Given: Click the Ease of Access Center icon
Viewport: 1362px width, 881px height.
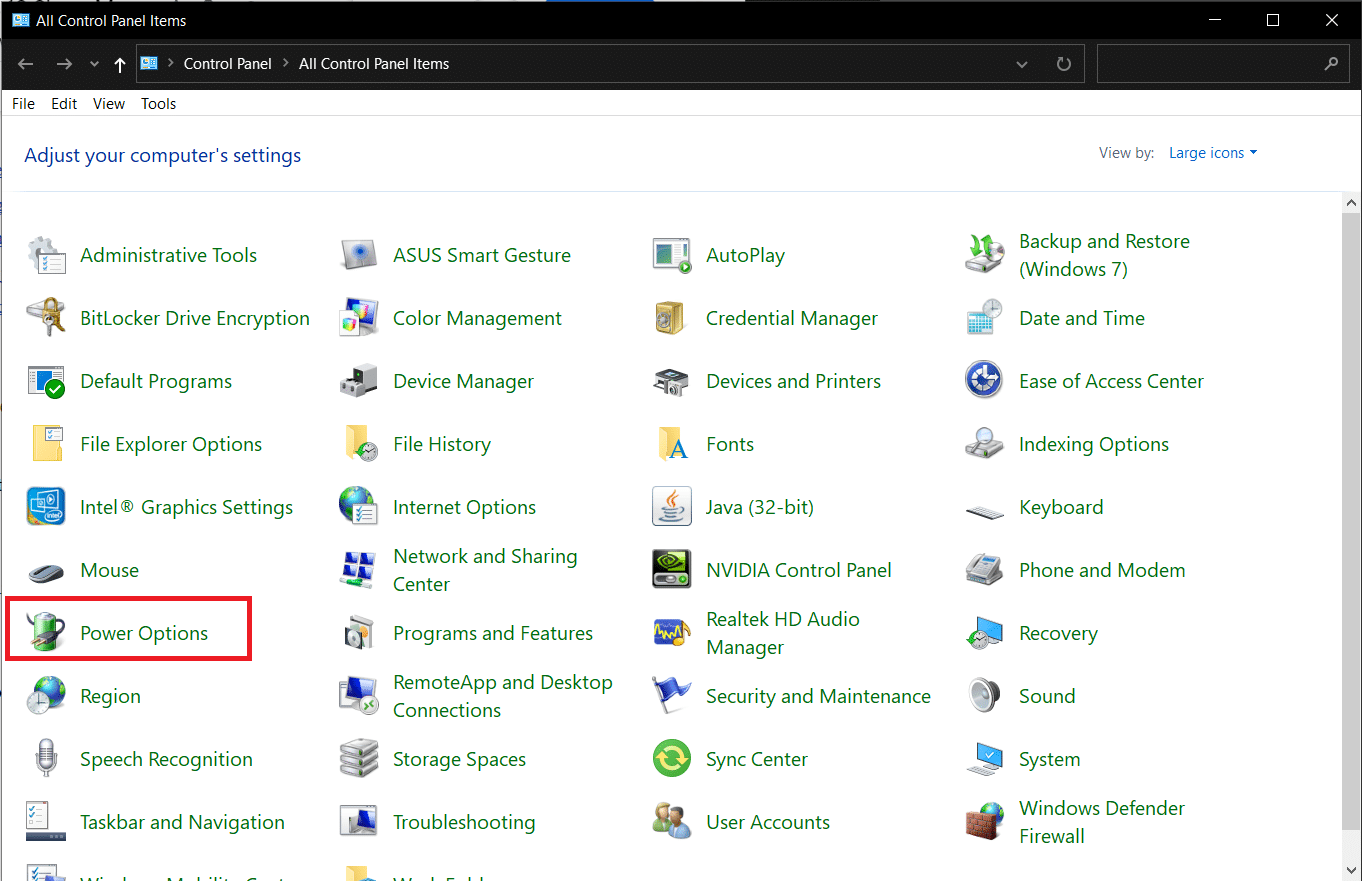Looking at the screenshot, I should [x=984, y=381].
